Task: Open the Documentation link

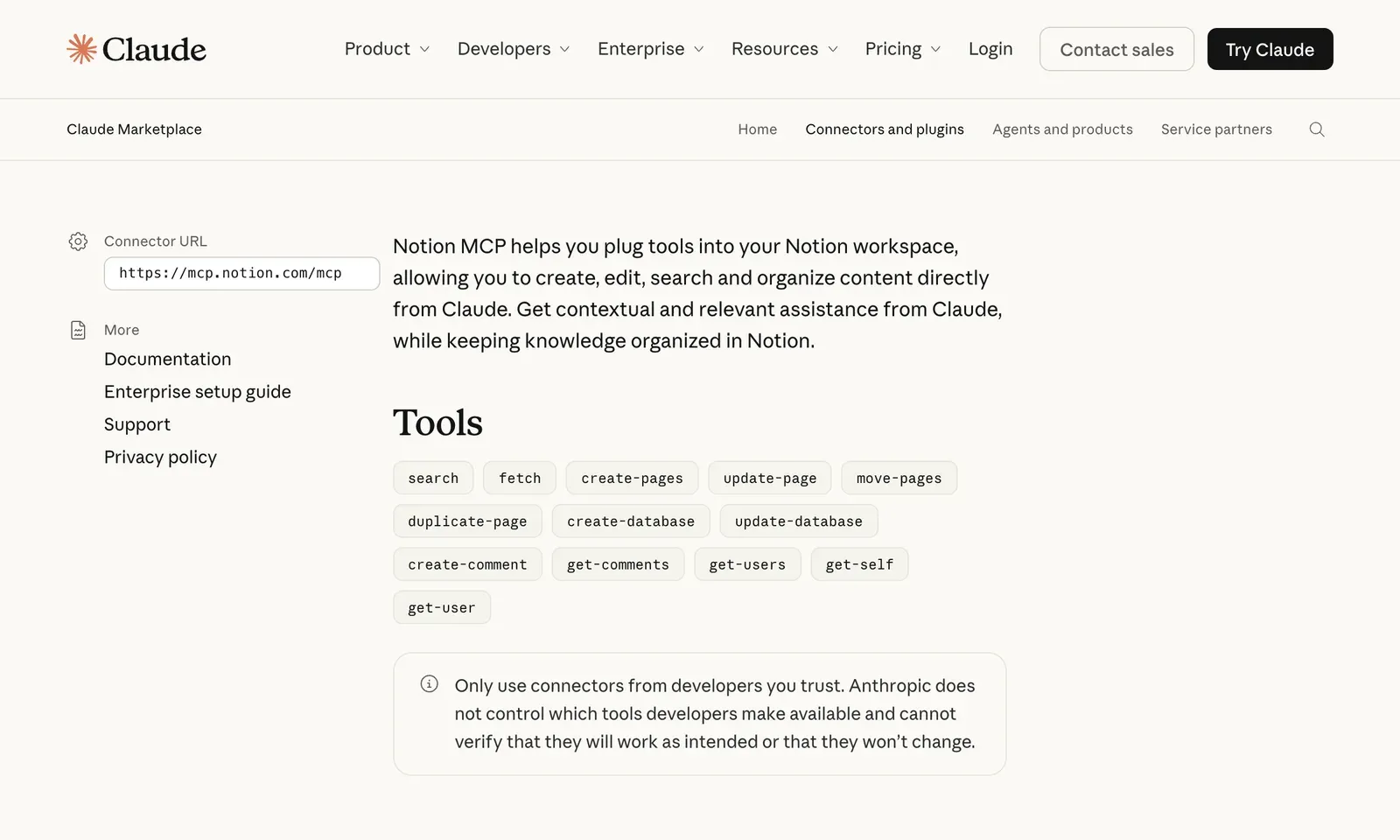Action: (x=168, y=360)
